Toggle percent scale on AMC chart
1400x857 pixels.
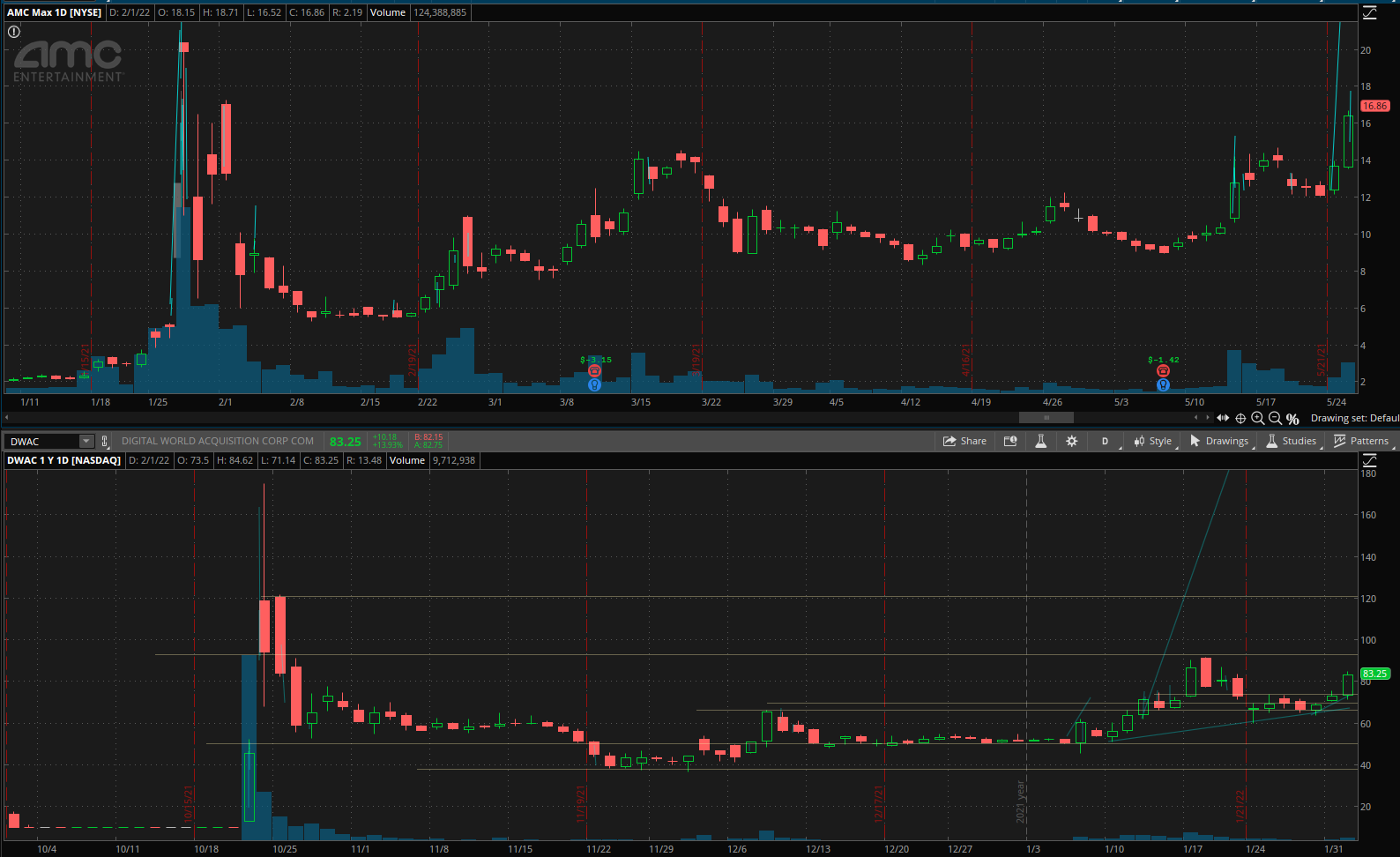[1292, 419]
